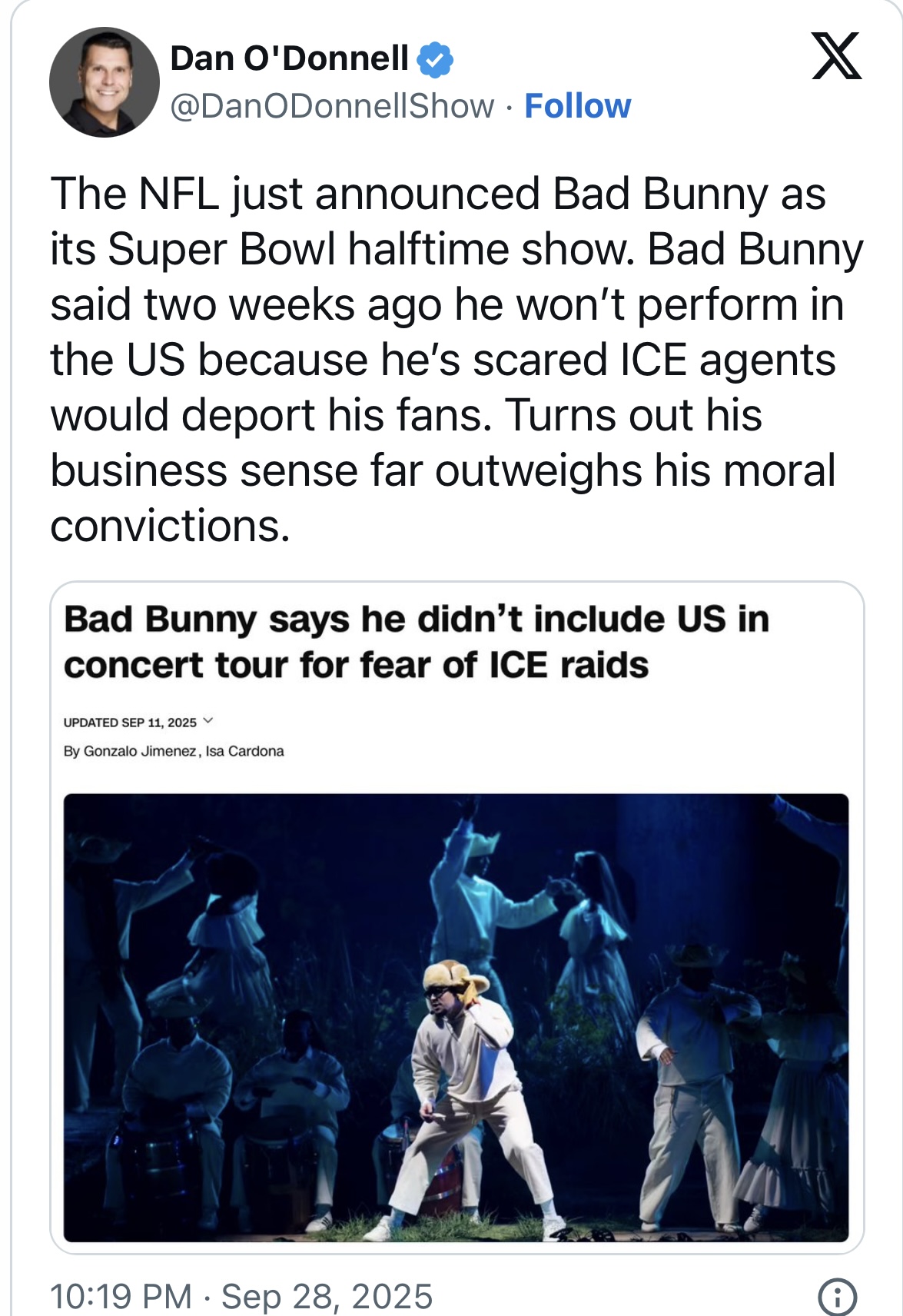
Task: Click the blue verified checkmark badge
Action: click(x=435, y=59)
